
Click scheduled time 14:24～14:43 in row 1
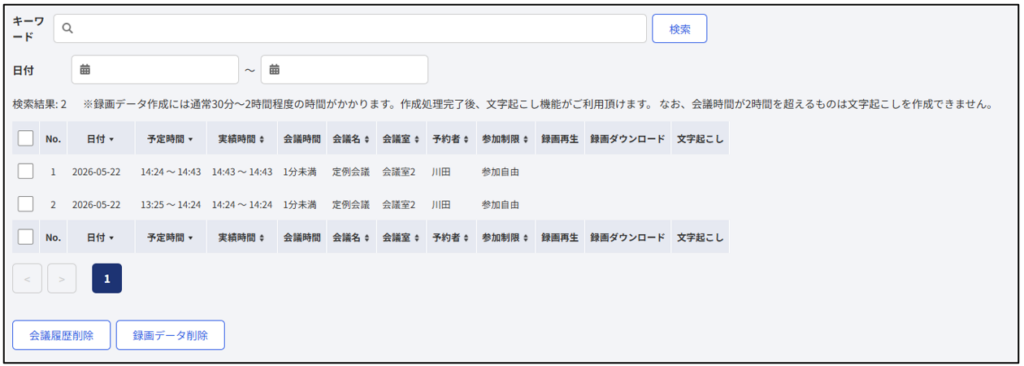pos(170,172)
